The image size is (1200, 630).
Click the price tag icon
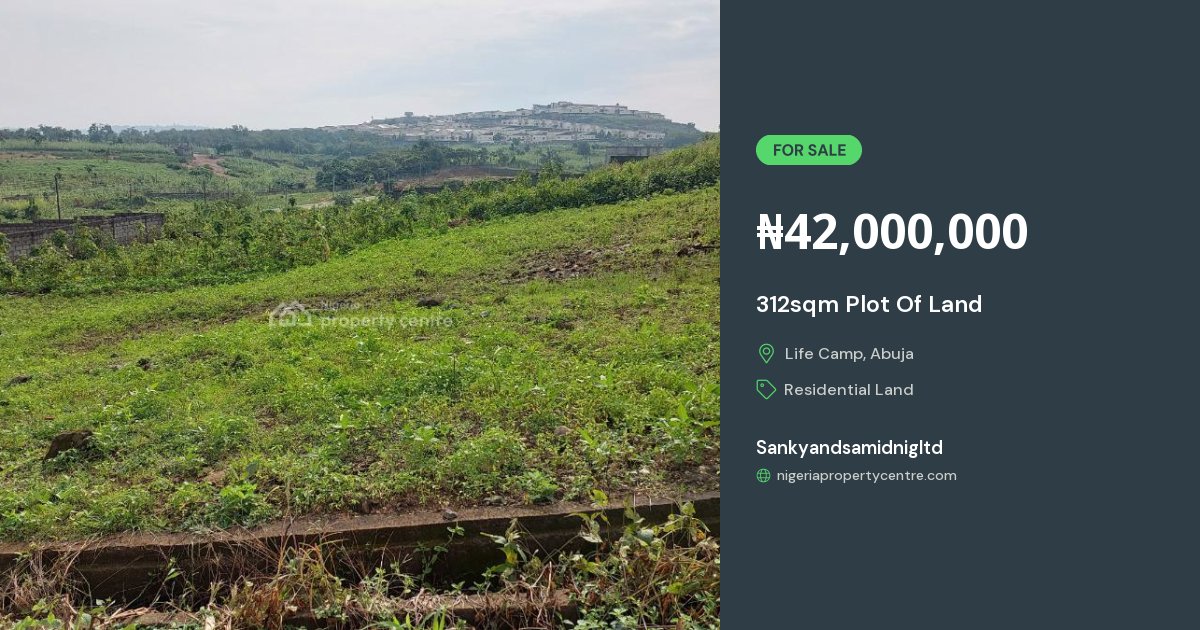[x=766, y=390]
